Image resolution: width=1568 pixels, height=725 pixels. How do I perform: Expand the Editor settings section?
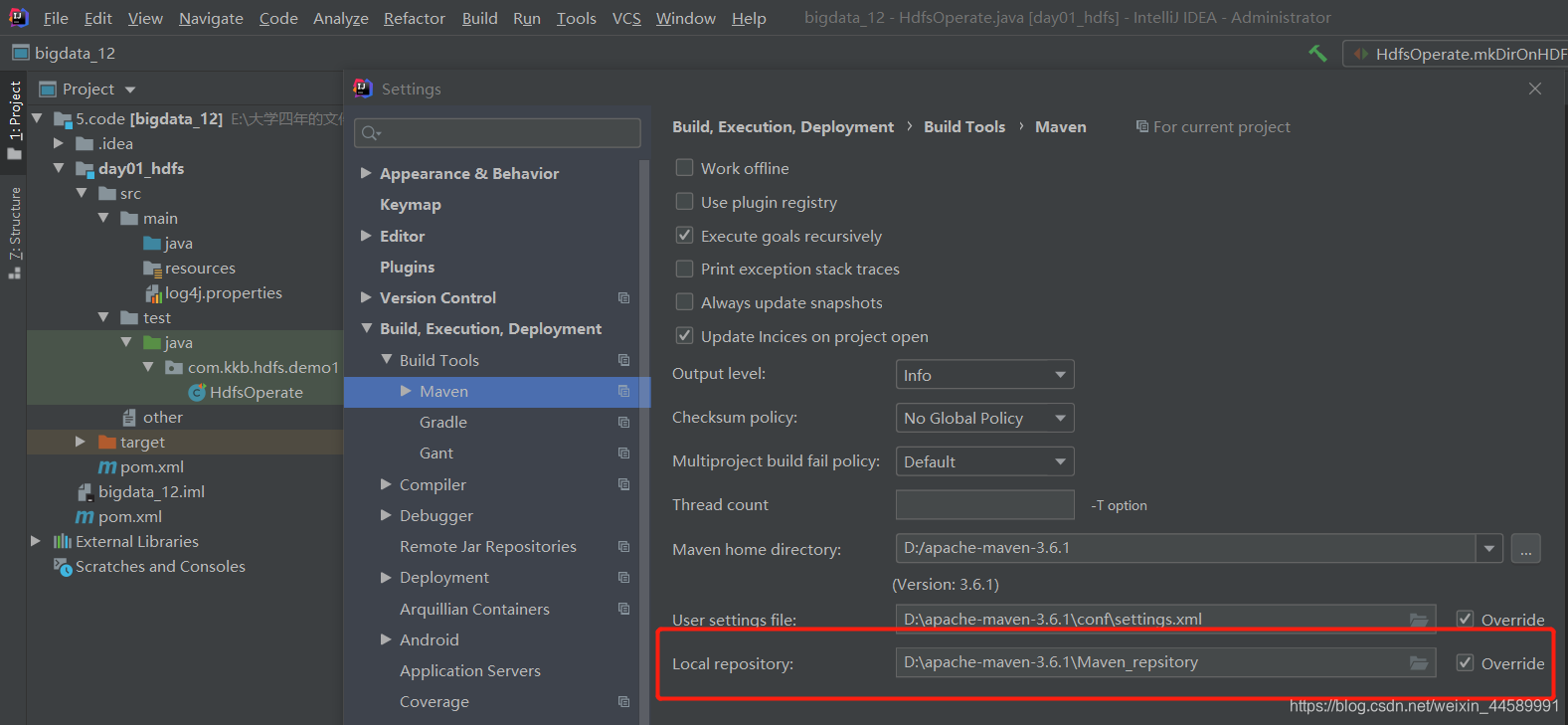click(366, 236)
